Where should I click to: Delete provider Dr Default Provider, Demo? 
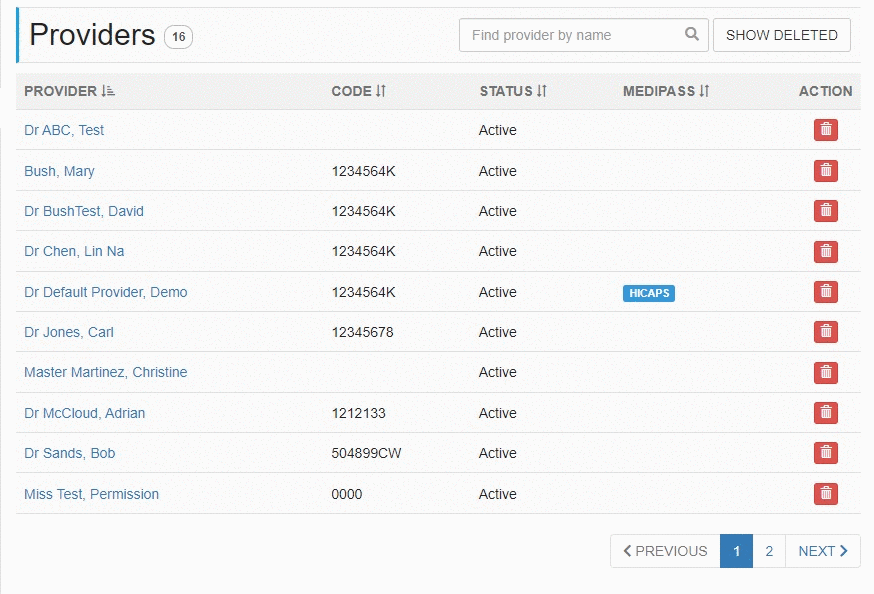click(x=826, y=291)
